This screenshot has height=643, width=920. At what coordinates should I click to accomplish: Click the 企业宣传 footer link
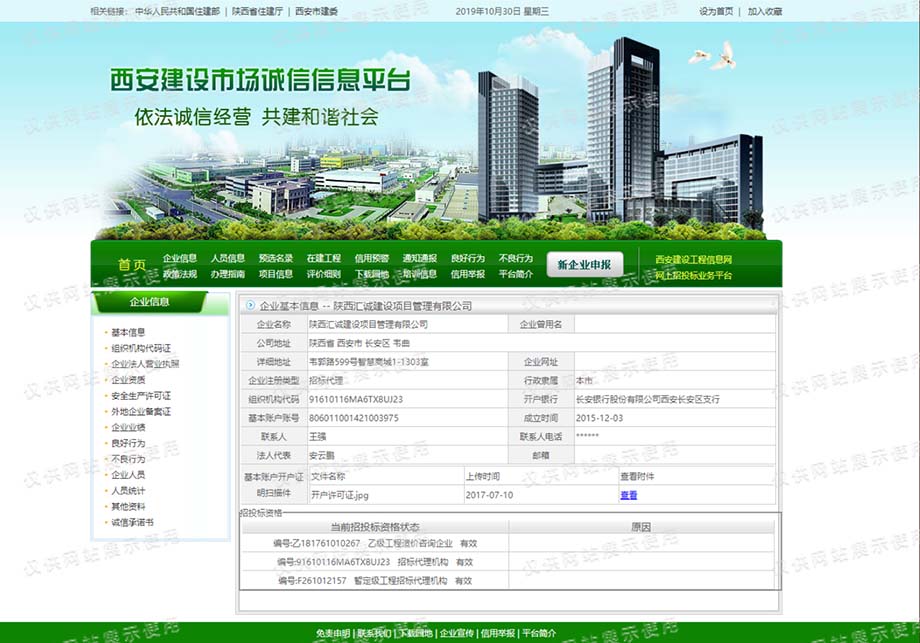456,633
